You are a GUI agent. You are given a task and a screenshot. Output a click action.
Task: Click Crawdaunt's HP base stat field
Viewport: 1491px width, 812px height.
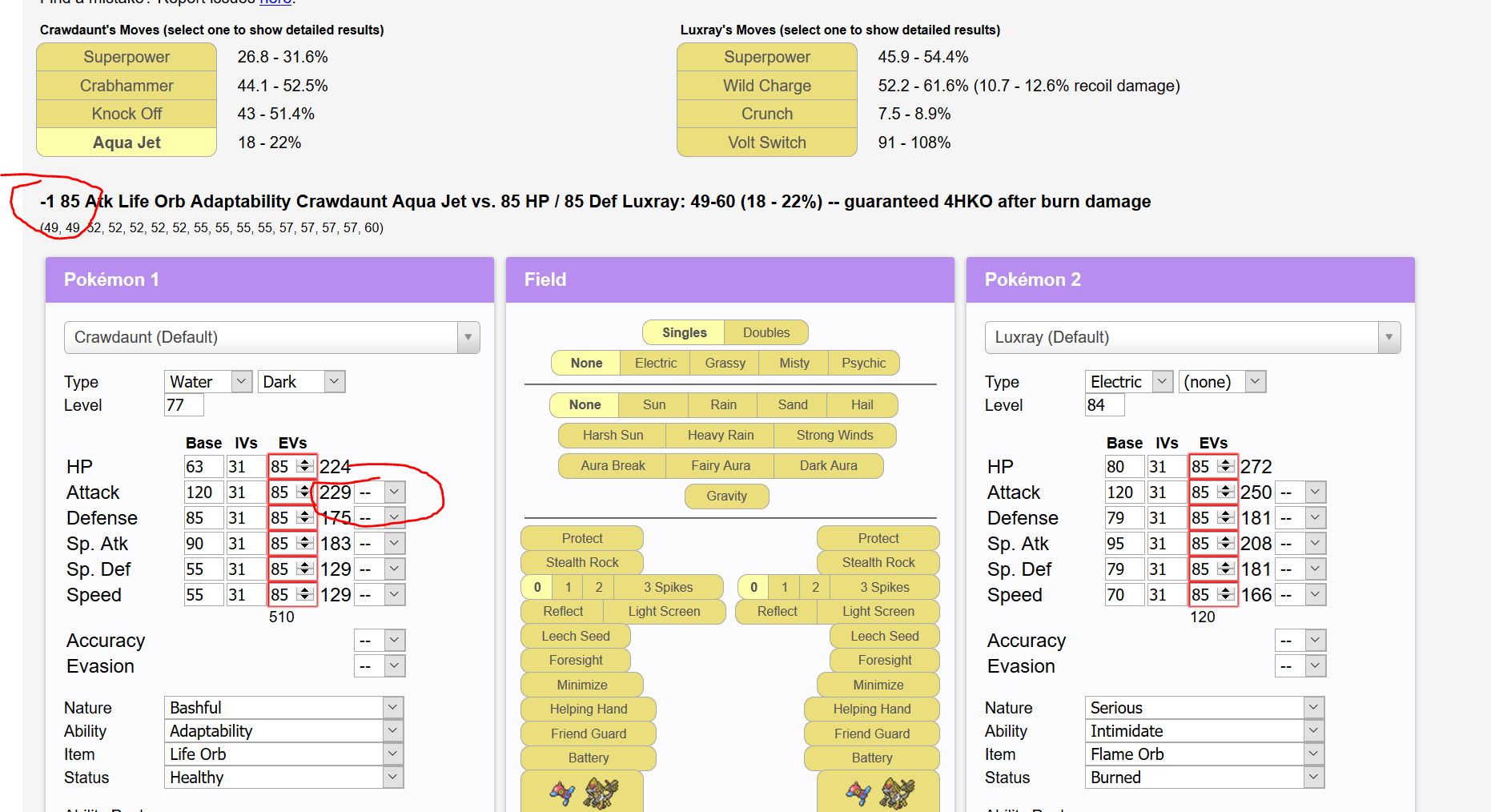tap(203, 467)
